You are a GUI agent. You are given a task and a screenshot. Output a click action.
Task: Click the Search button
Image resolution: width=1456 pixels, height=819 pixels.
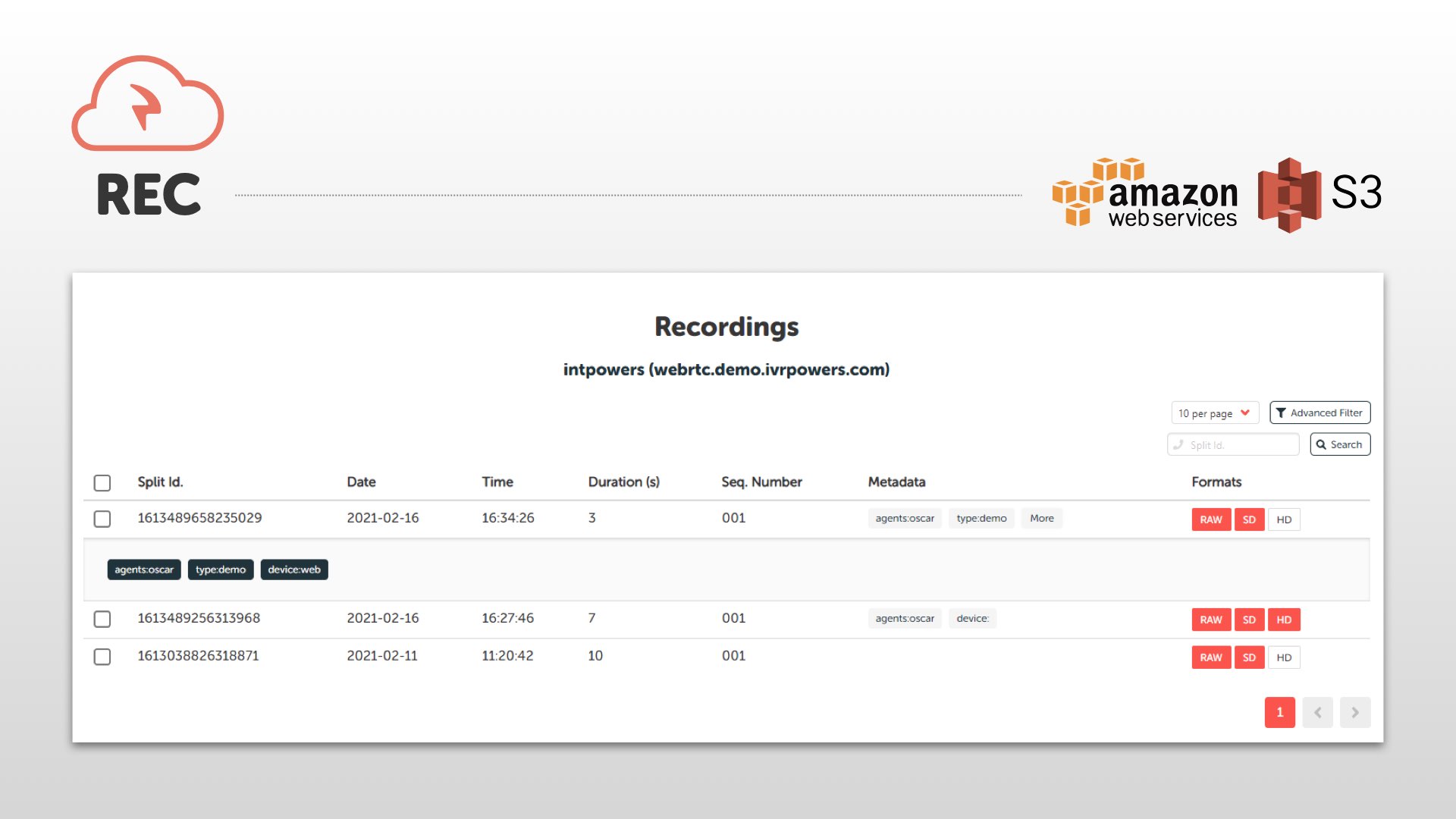coord(1339,444)
